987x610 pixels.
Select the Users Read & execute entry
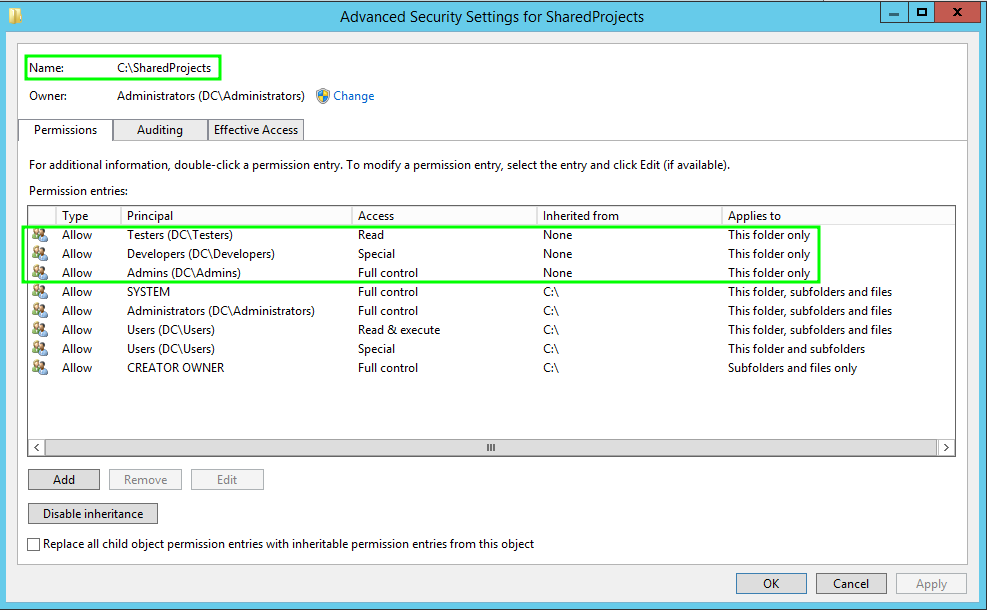tap(170, 330)
